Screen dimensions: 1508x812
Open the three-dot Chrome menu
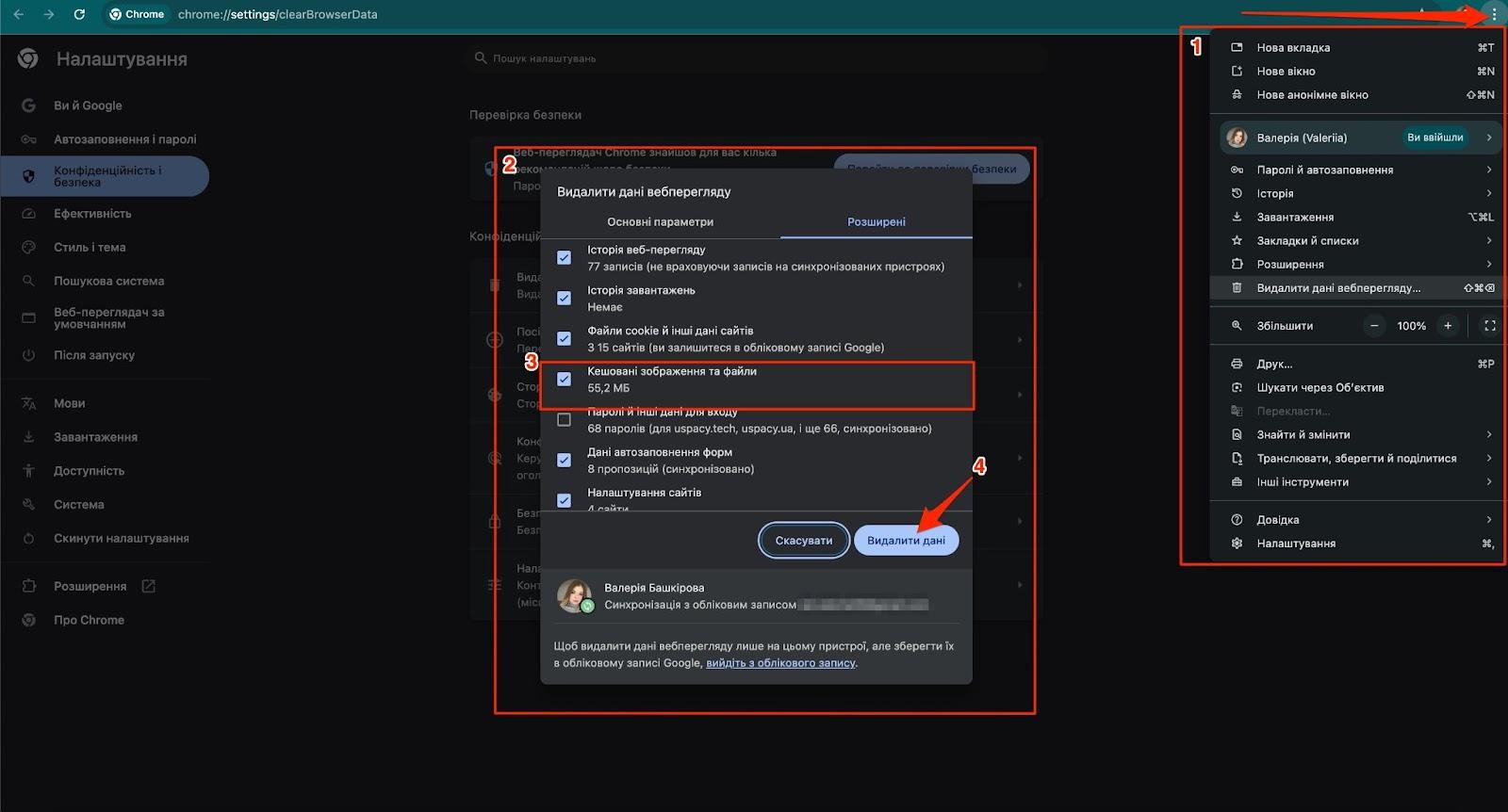coord(1494,14)
